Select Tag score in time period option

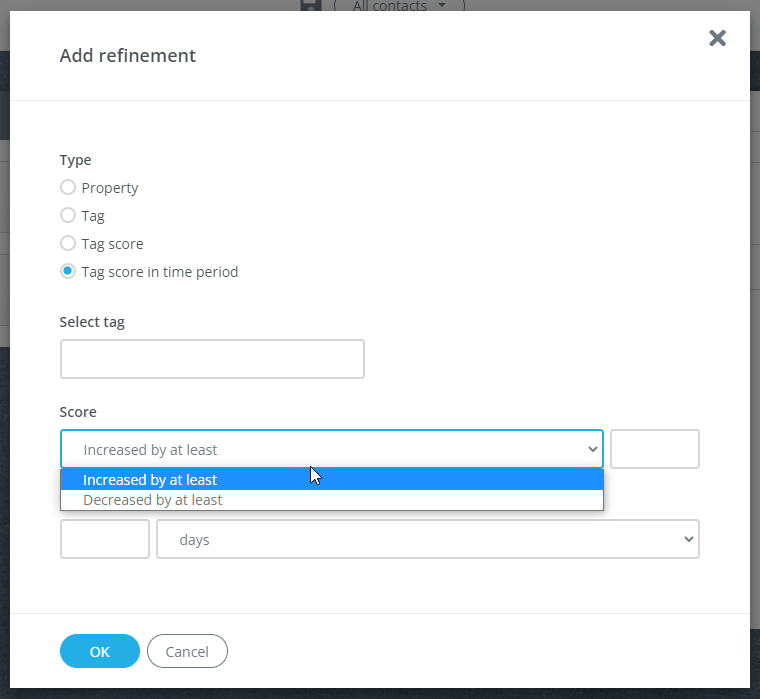tap(68, 271)
